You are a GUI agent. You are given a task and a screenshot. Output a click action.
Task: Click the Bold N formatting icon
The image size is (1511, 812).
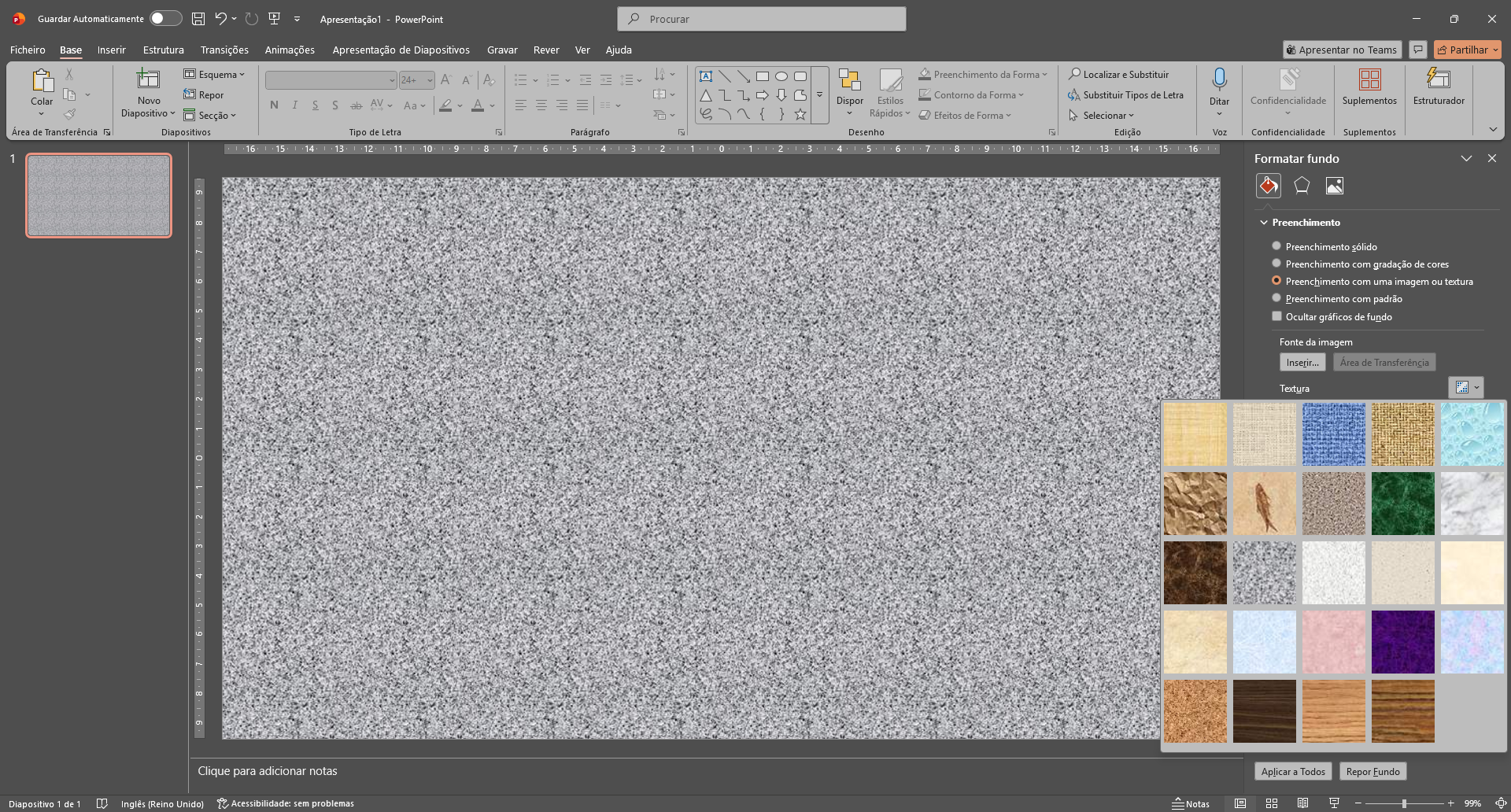[x=274, y=105]
